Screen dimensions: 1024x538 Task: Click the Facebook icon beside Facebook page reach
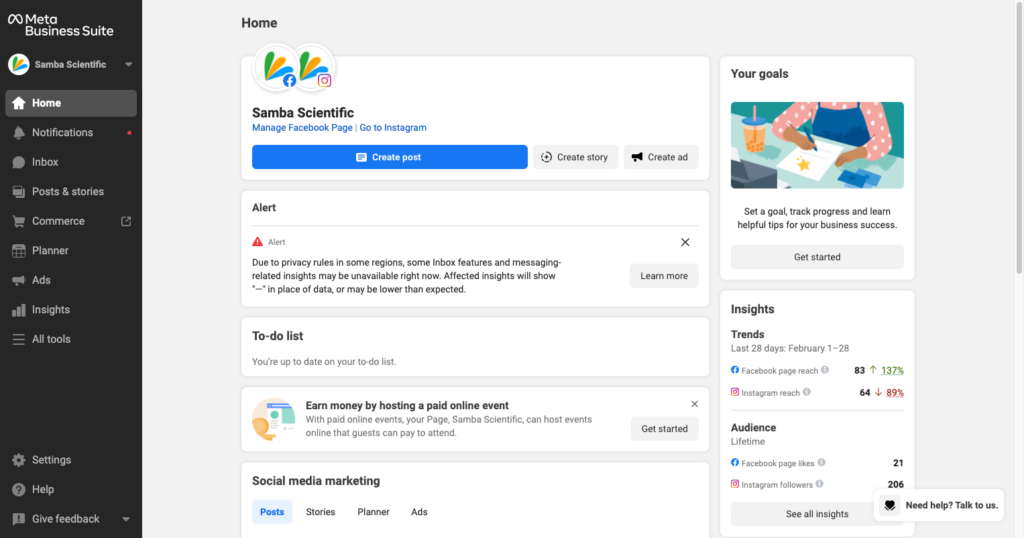click(735, 370)
